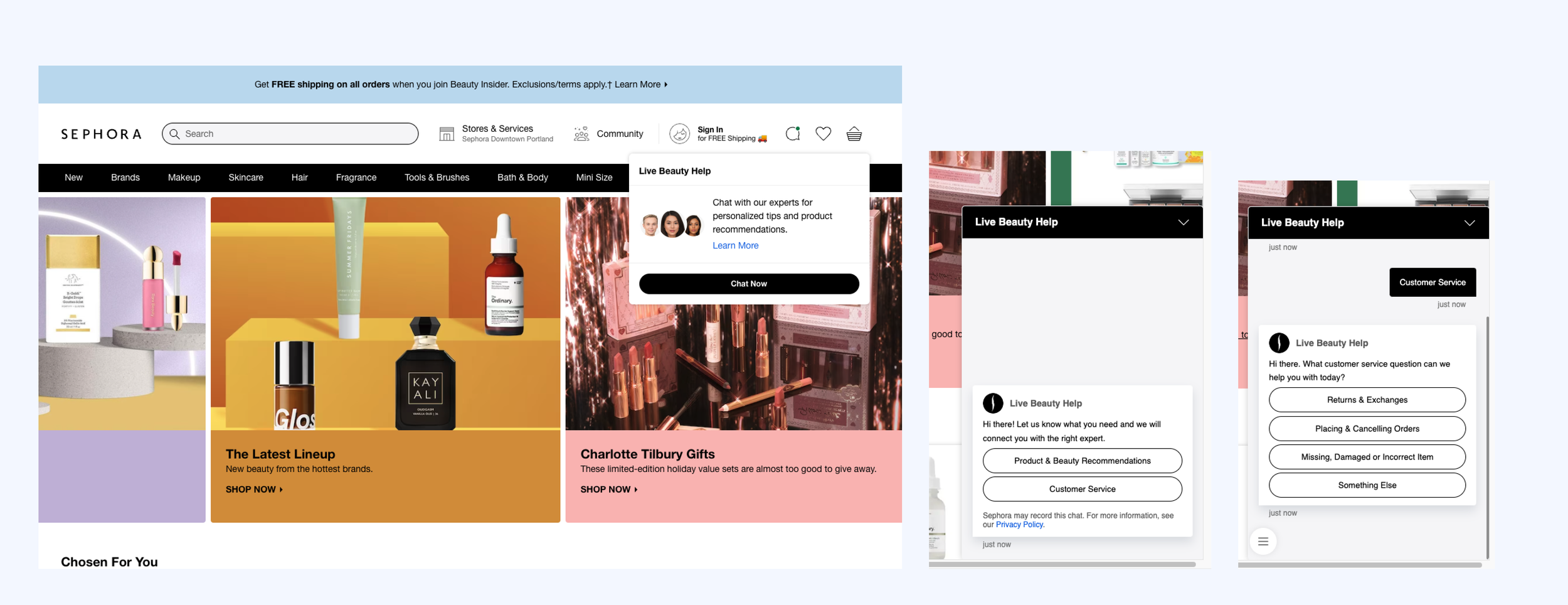1568x605 pixels.
Task: Click the right chat vertical scrollbar
Action: click(1487, 437)
